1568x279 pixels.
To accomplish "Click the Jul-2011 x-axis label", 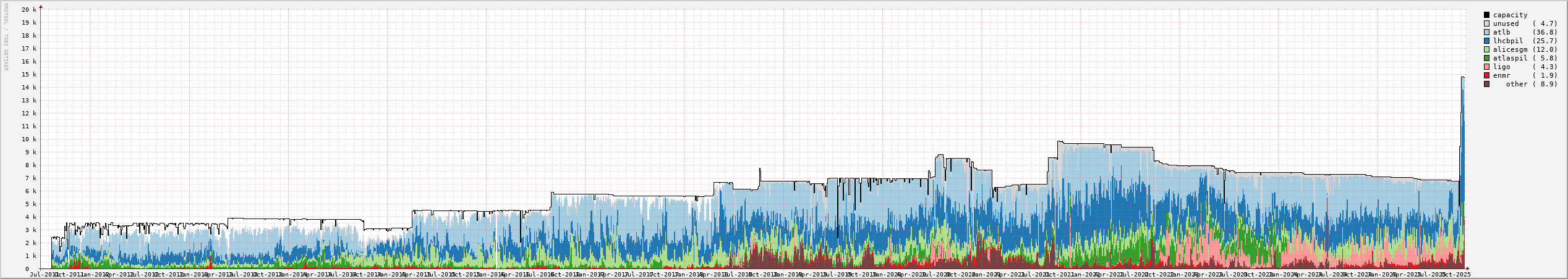I will (x=43, y=274).
